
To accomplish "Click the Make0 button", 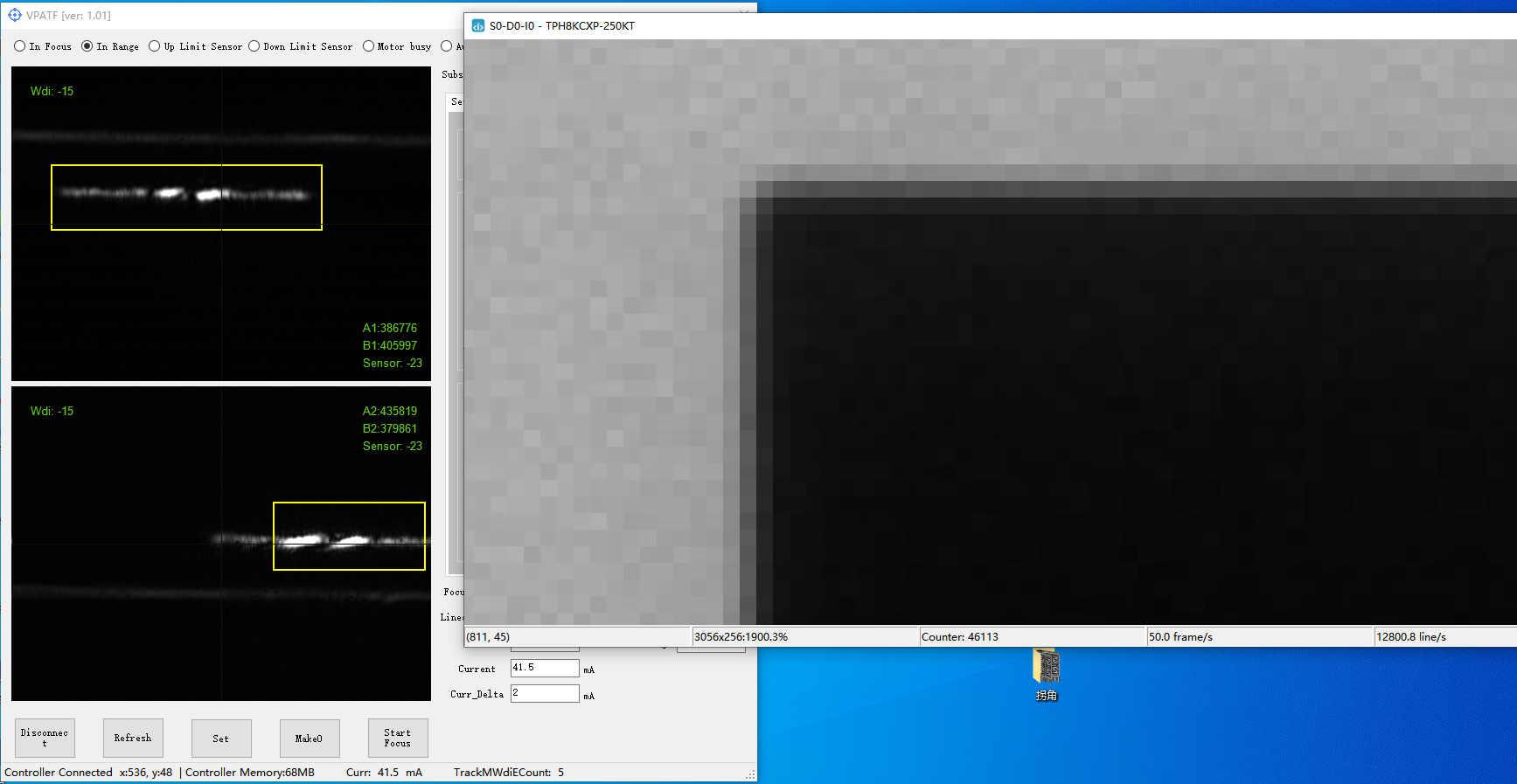I will point(310,738).
